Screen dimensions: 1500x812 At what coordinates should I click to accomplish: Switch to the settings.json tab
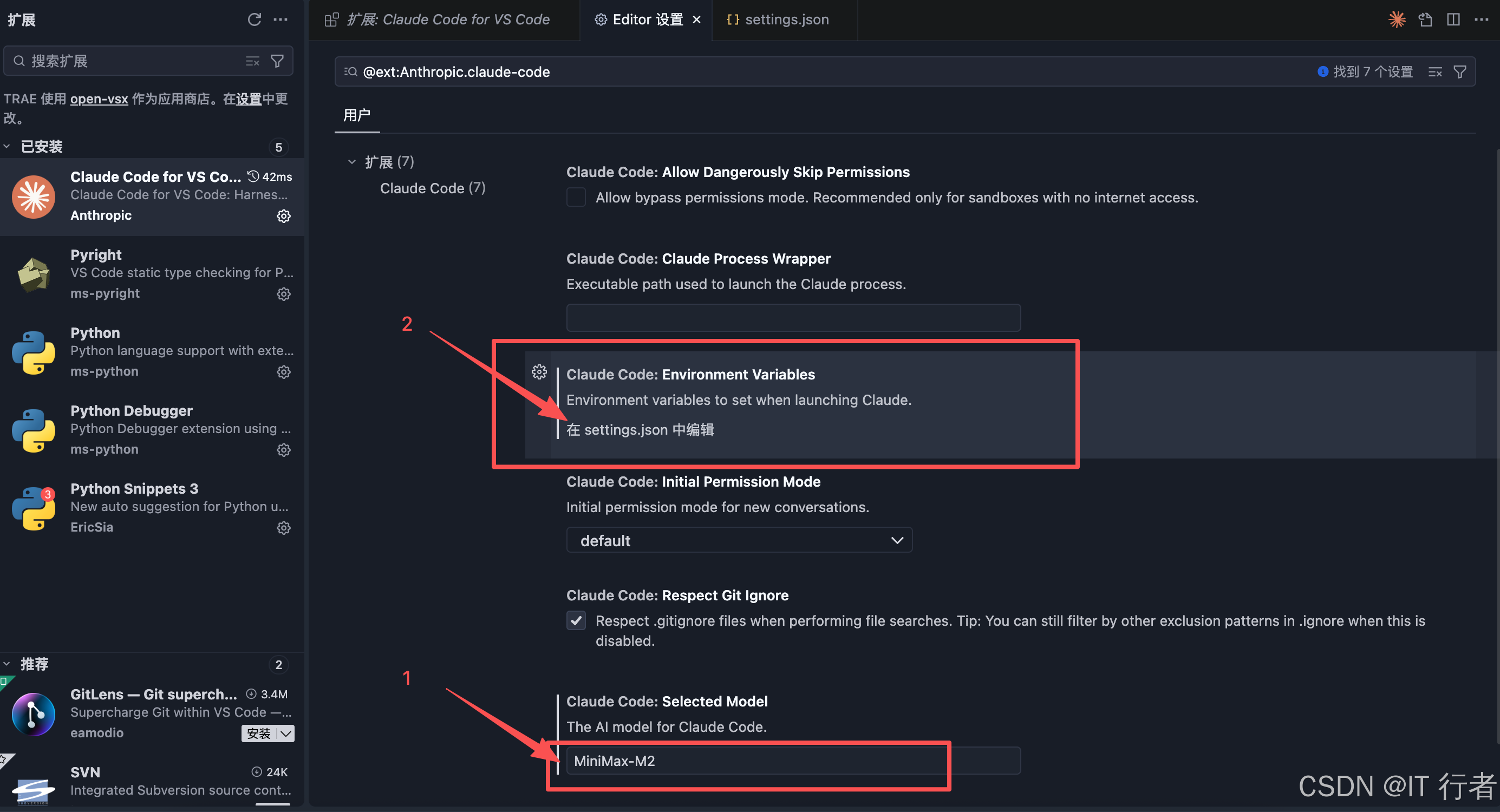pyautogui.click(x=786, y=19)
